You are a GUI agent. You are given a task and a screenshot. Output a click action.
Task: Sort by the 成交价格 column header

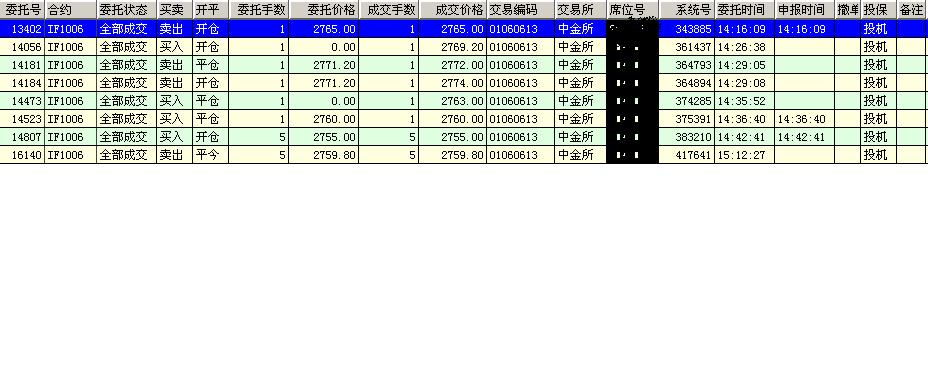pos(452,10)
